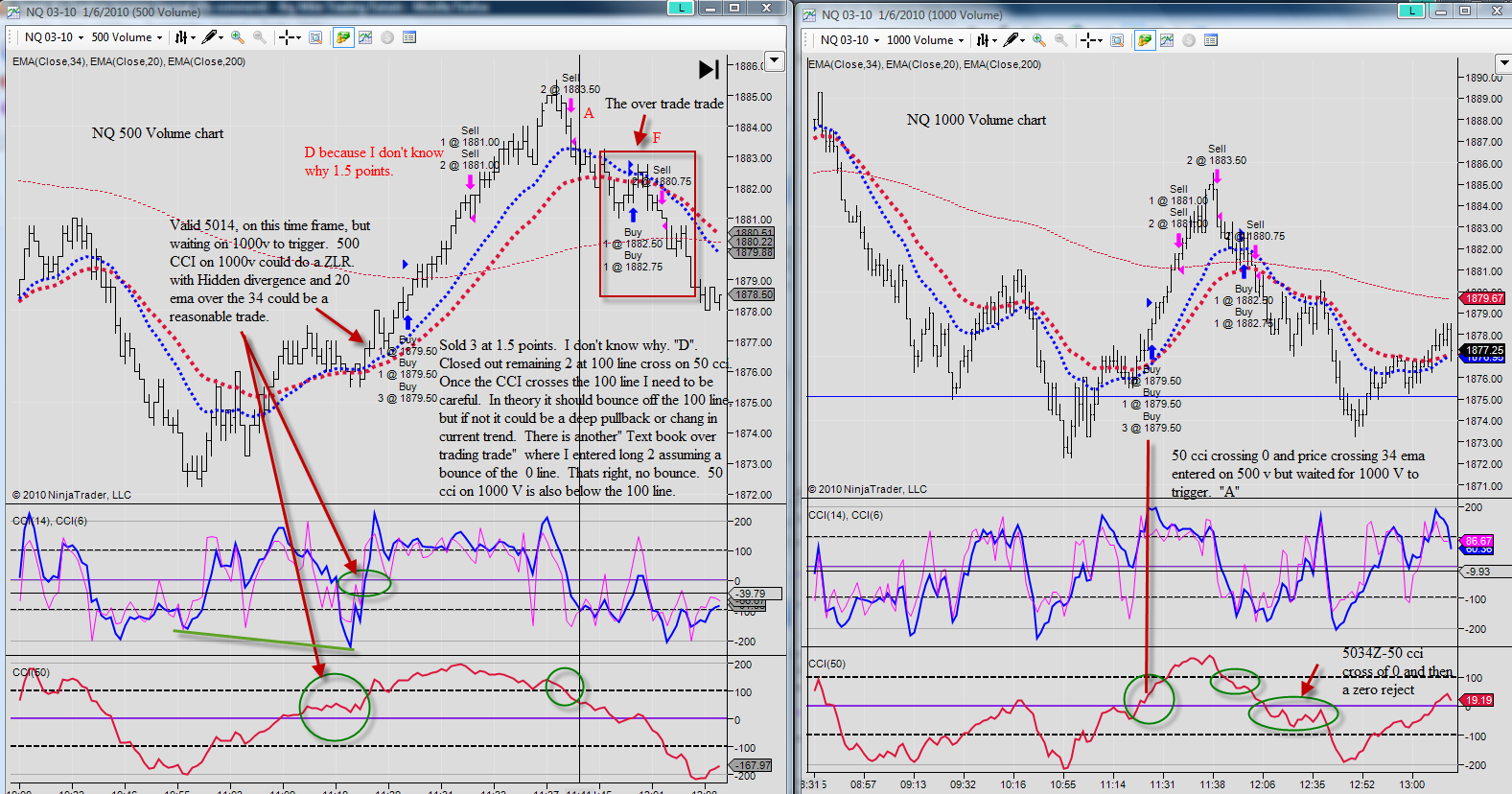Open Indicators in the 1000 Volume chart toolbar

[x=1167, y=40]
